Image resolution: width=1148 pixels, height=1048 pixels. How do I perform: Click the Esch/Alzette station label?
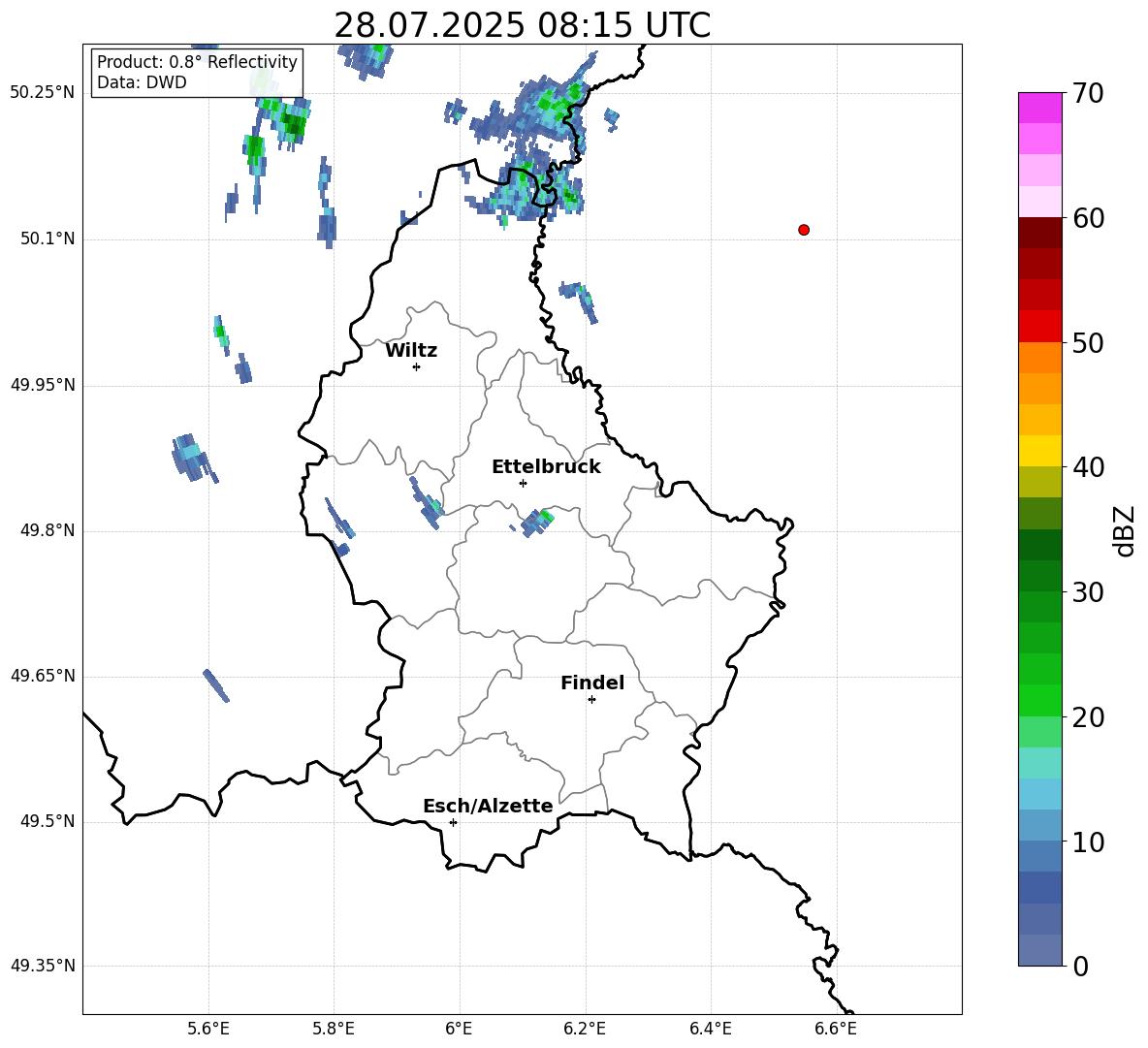point(488,806)
